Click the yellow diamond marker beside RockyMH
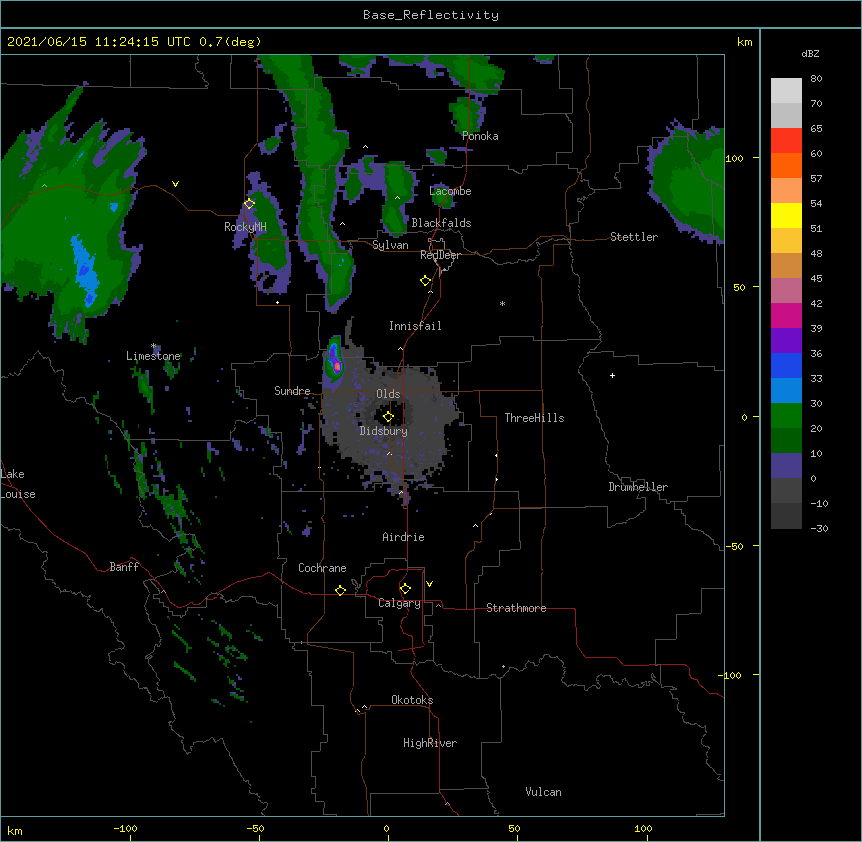862x842 pixels. [249, 204]
